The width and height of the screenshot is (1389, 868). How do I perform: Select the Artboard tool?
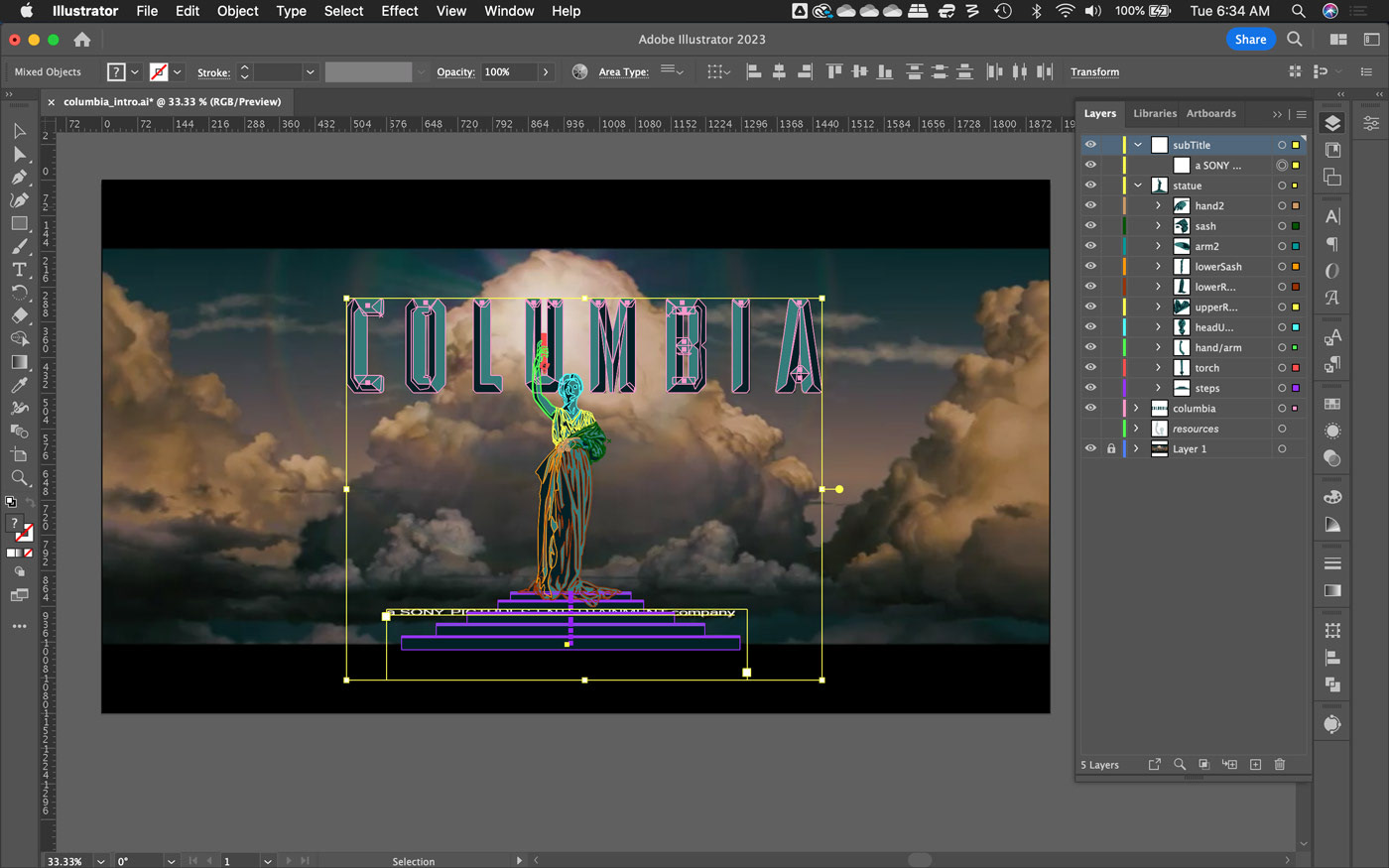tap(19, 454)
